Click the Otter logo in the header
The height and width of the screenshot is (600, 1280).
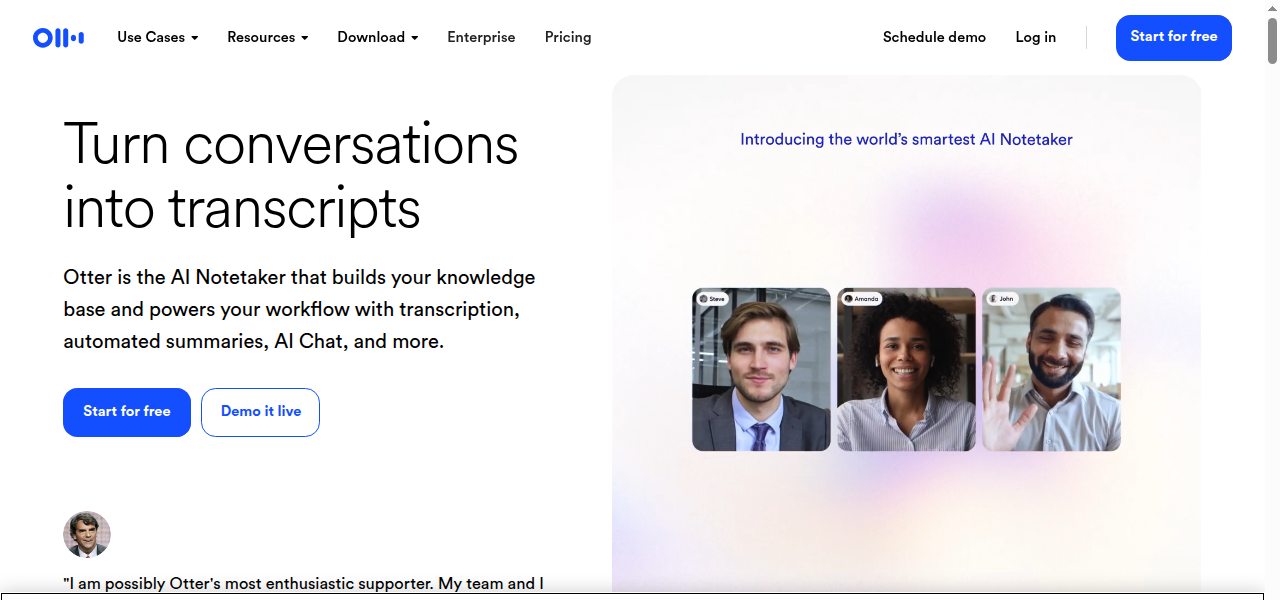pos(58,38)
